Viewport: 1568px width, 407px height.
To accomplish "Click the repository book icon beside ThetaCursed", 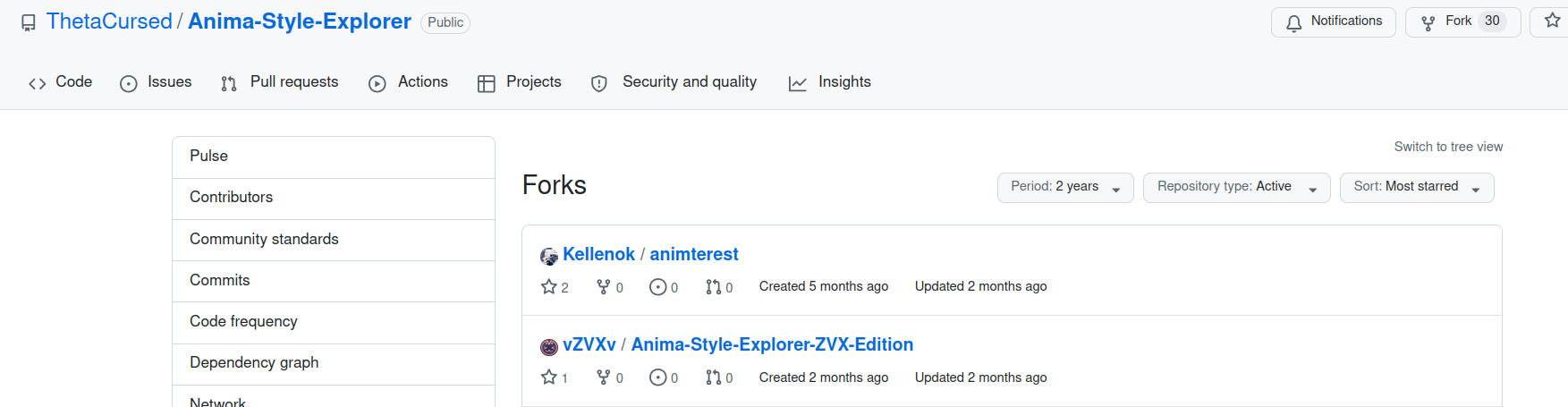I will click(29, 22).
